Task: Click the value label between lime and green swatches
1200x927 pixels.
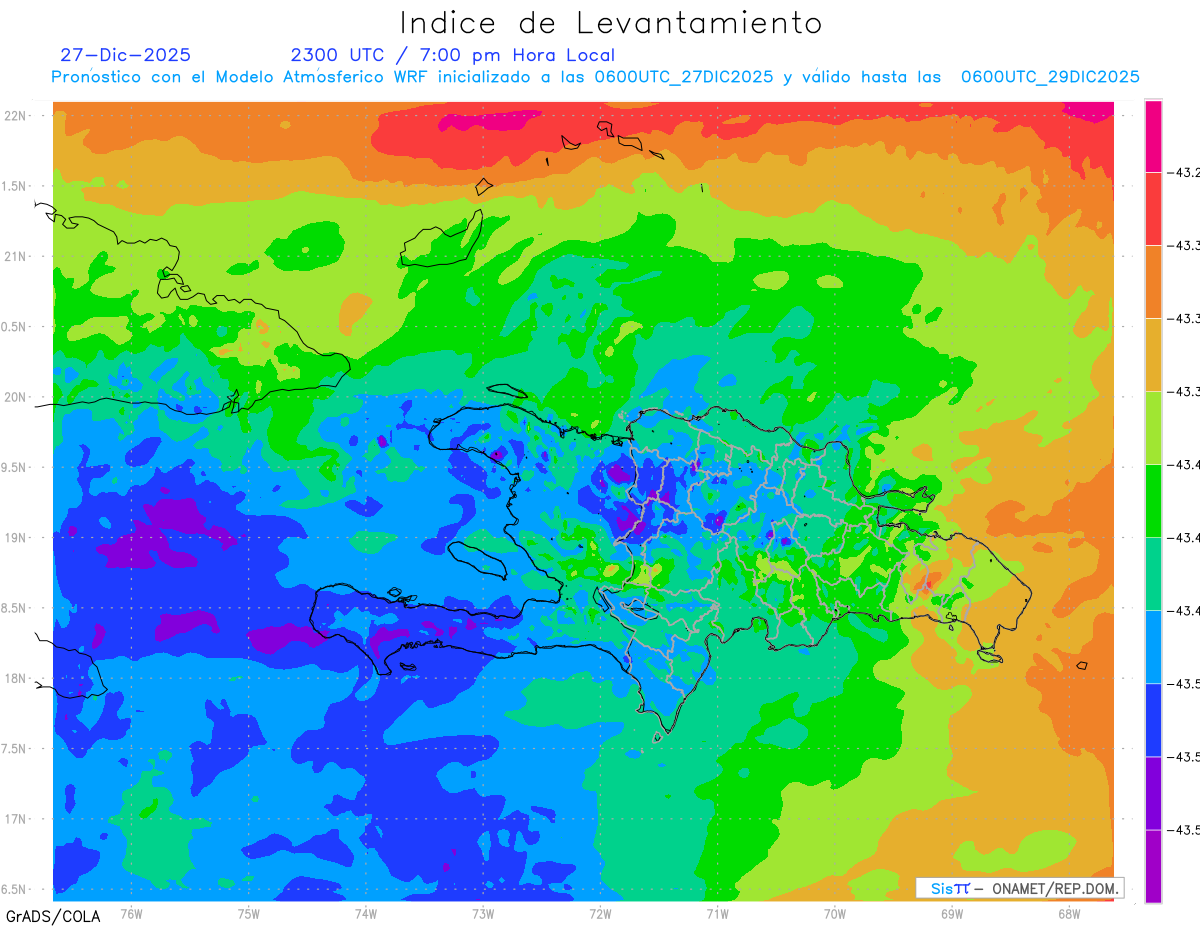Action: point(1184,465)
